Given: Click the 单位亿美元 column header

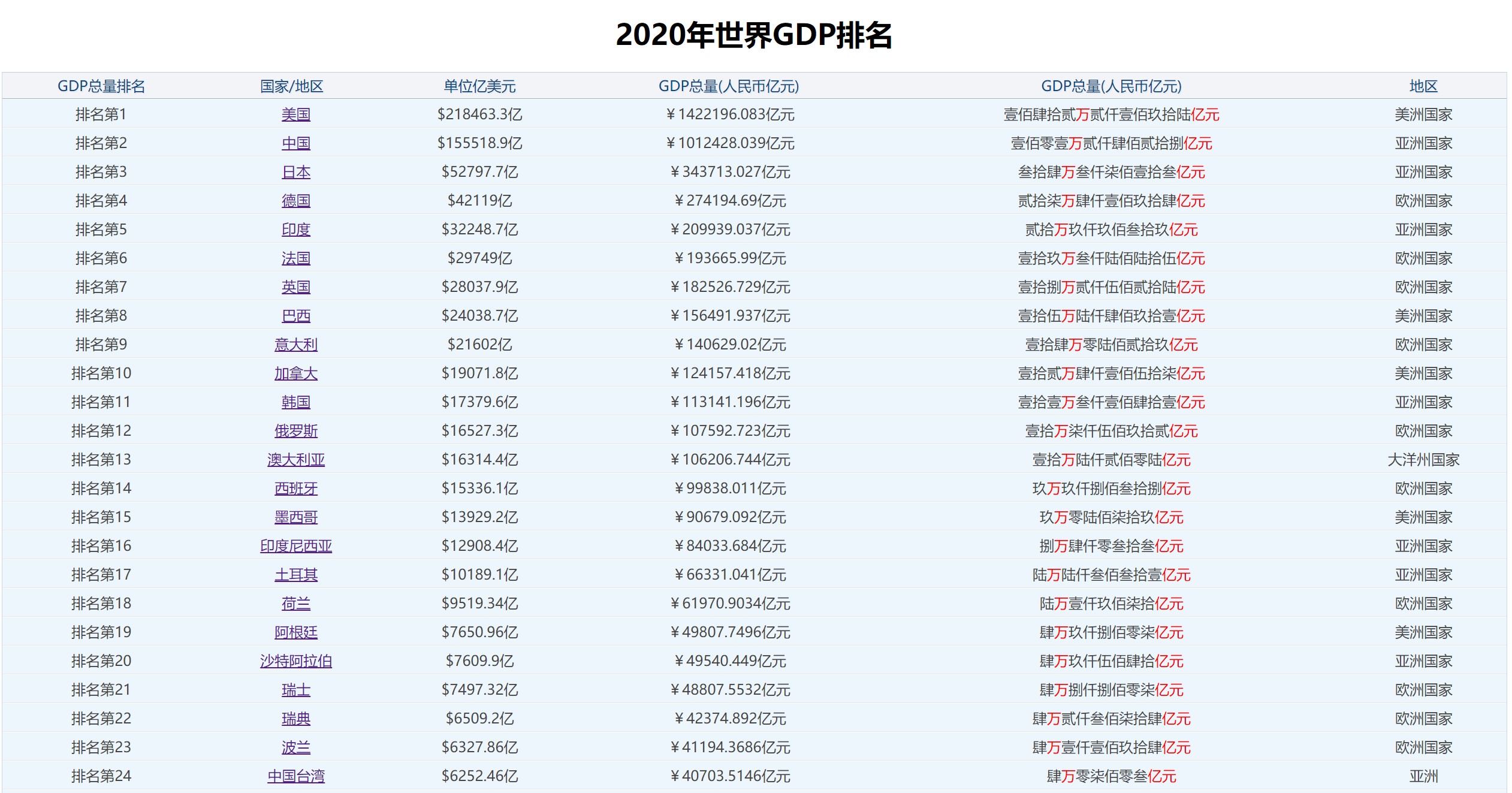Looking at the screenshot, I should pyautogui.click(x=479, y=86).
